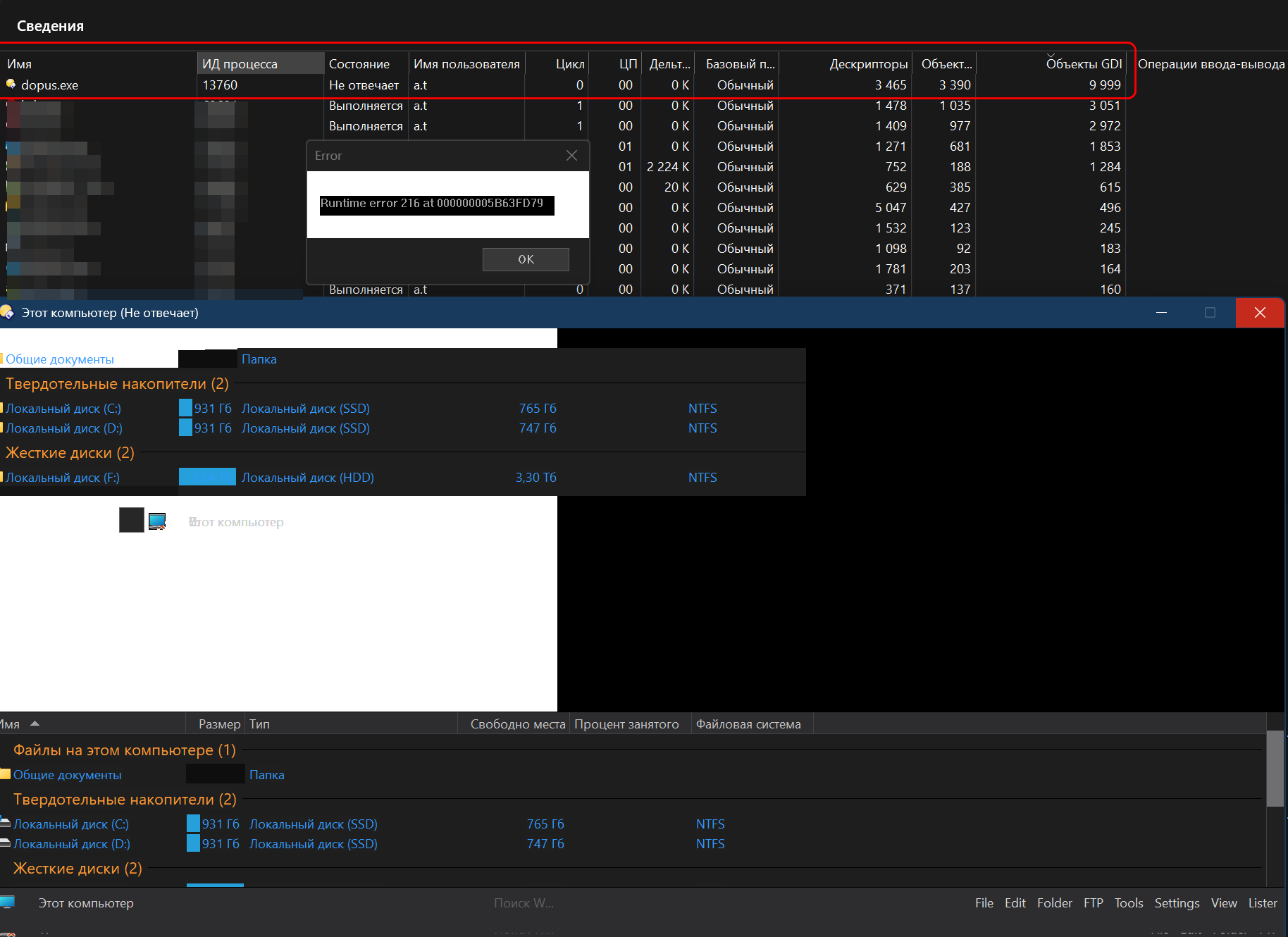Click the monitor icon beside the faded Этот компьютер label

pyautogui.click(x=157, y=521)
